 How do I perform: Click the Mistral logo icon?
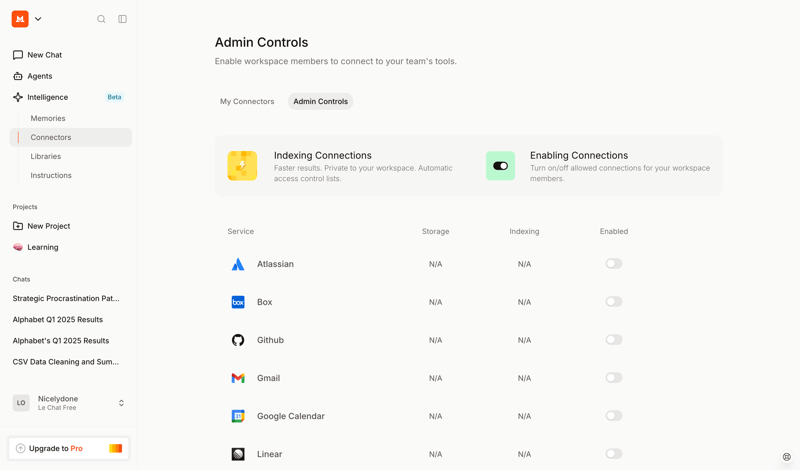(x=20, y=19)
